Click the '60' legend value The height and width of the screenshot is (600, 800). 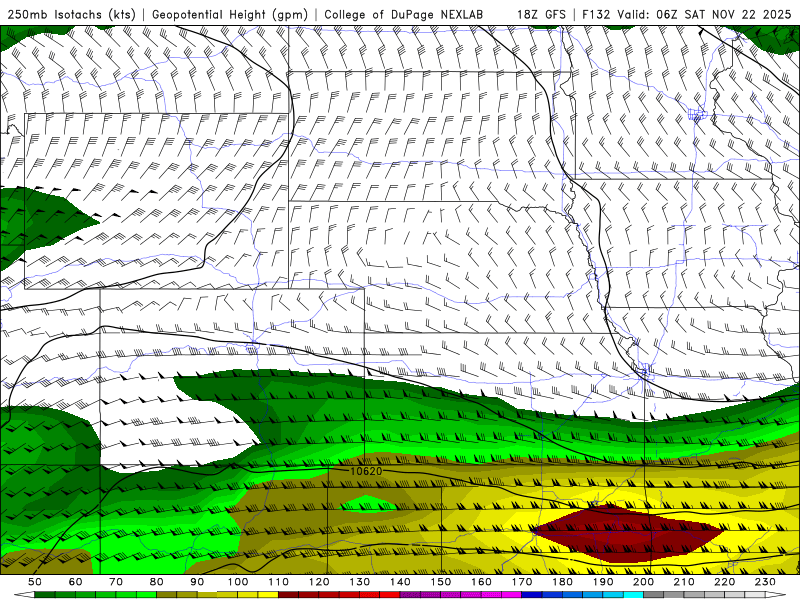point(76,582)
